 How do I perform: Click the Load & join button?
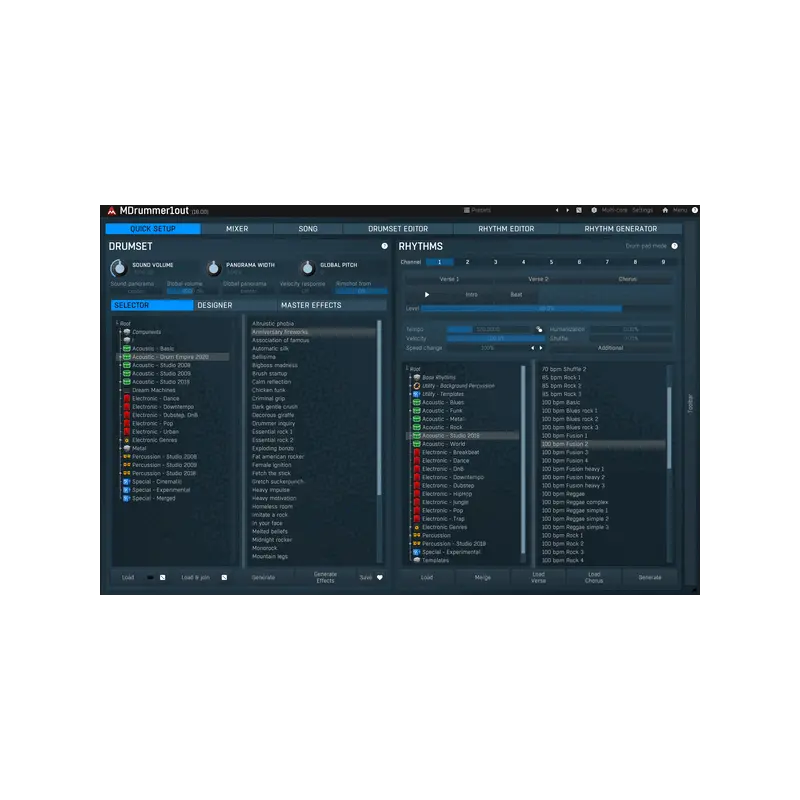coord(195,578)
